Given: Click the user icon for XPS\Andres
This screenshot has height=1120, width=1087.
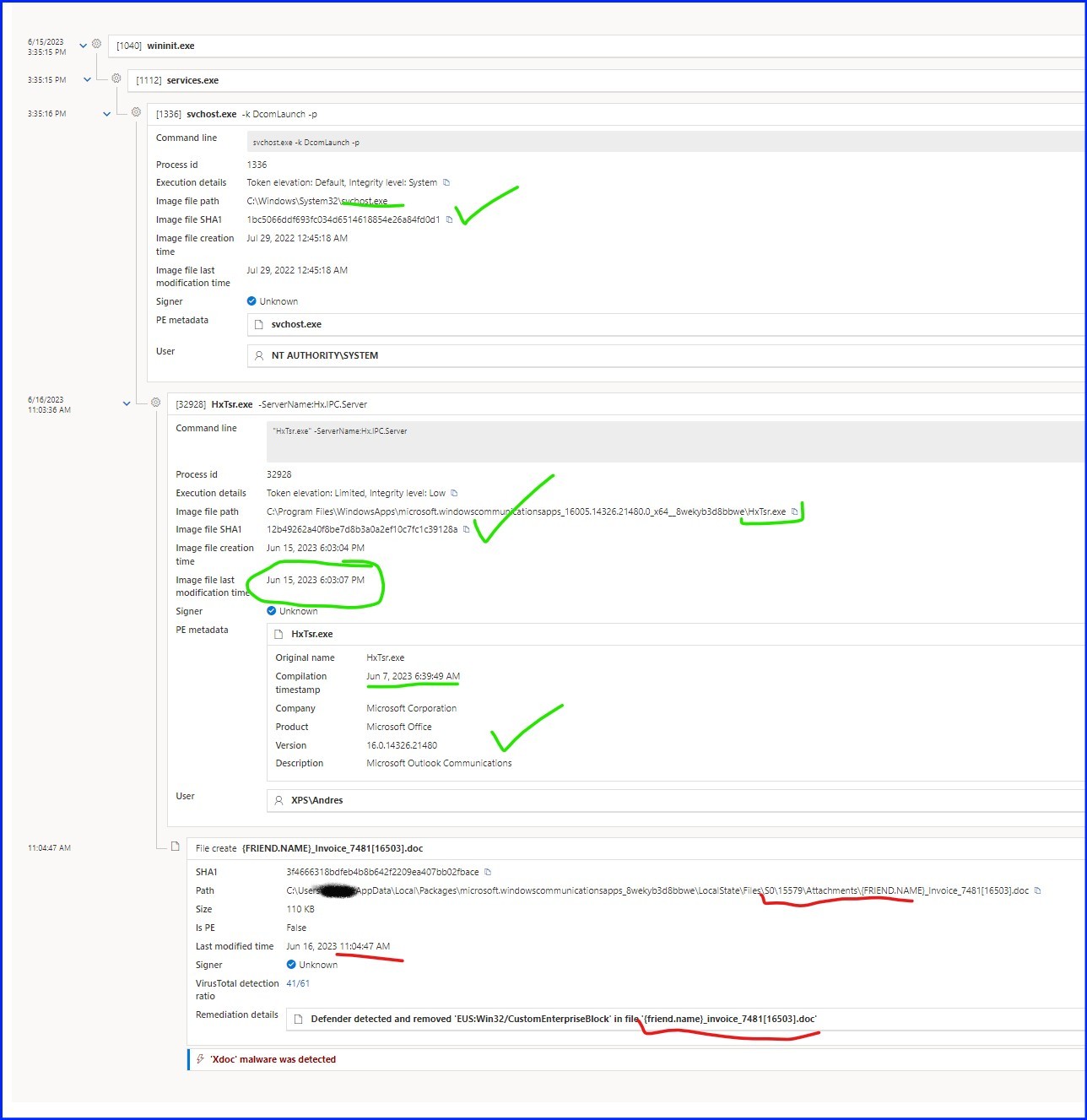Looking at the screenshot, I should tap(279, 800).
